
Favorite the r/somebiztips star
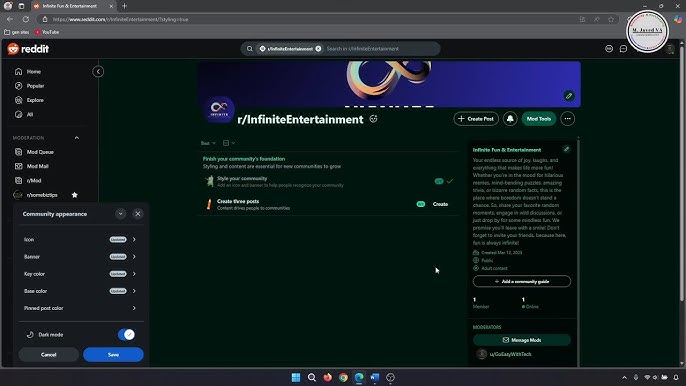[74, 195]
